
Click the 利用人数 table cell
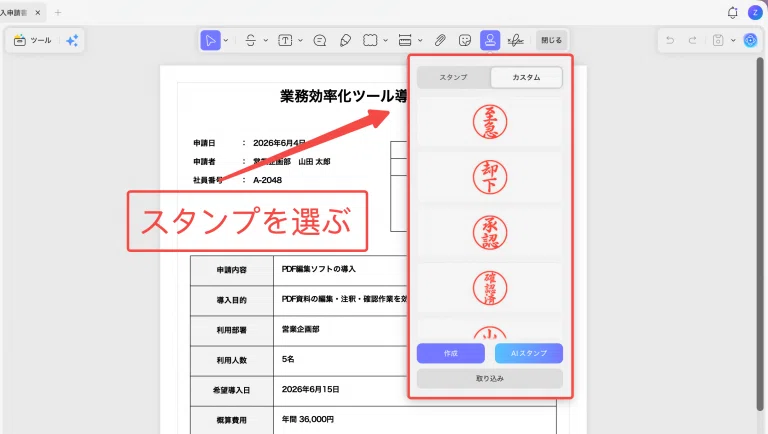pos(232,361)
